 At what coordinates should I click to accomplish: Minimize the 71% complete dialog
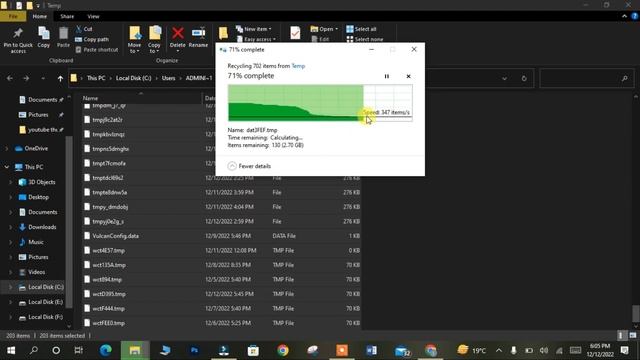(x=371, y=49)
